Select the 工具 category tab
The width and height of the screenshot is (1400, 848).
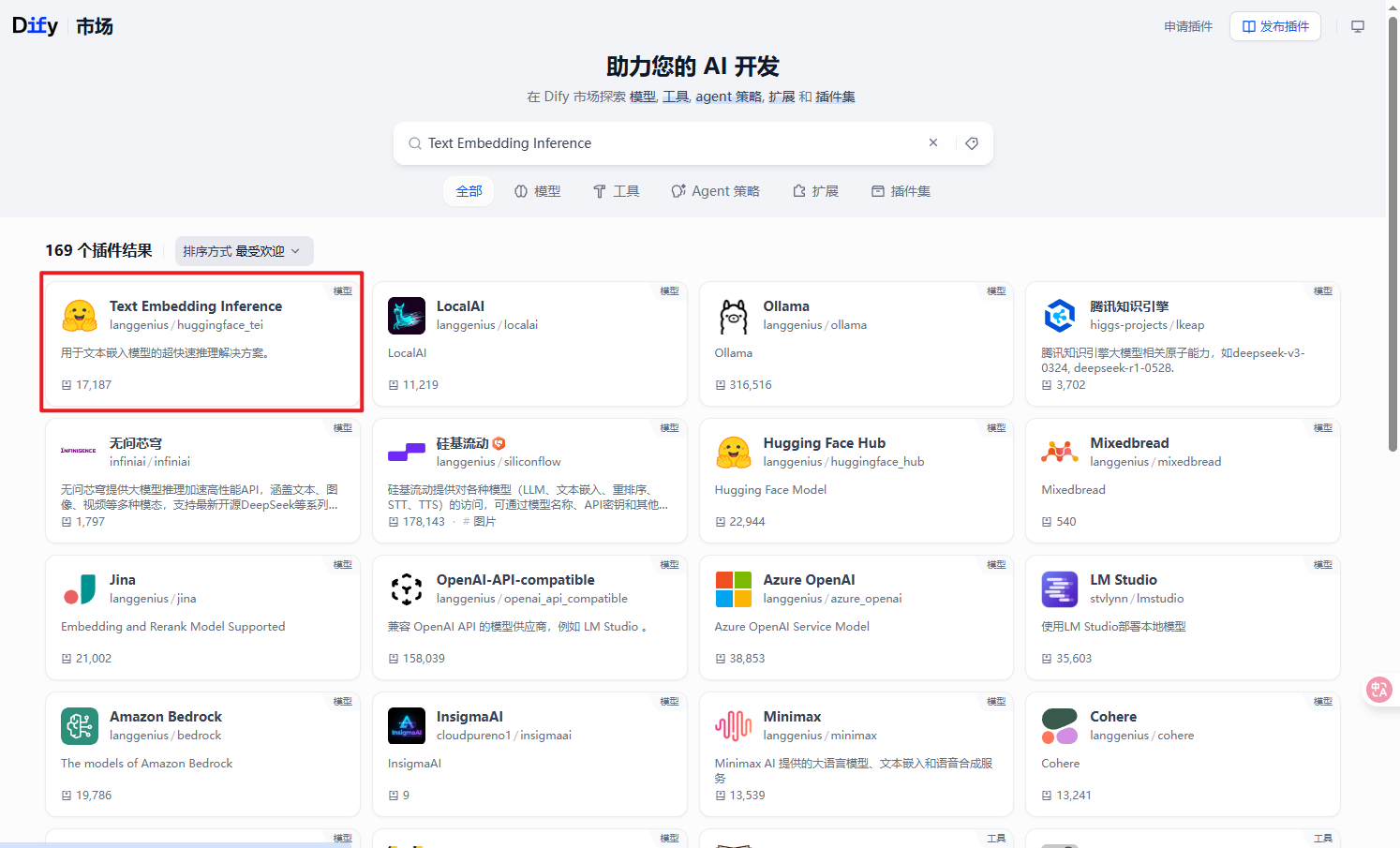(x=617, y=191)
